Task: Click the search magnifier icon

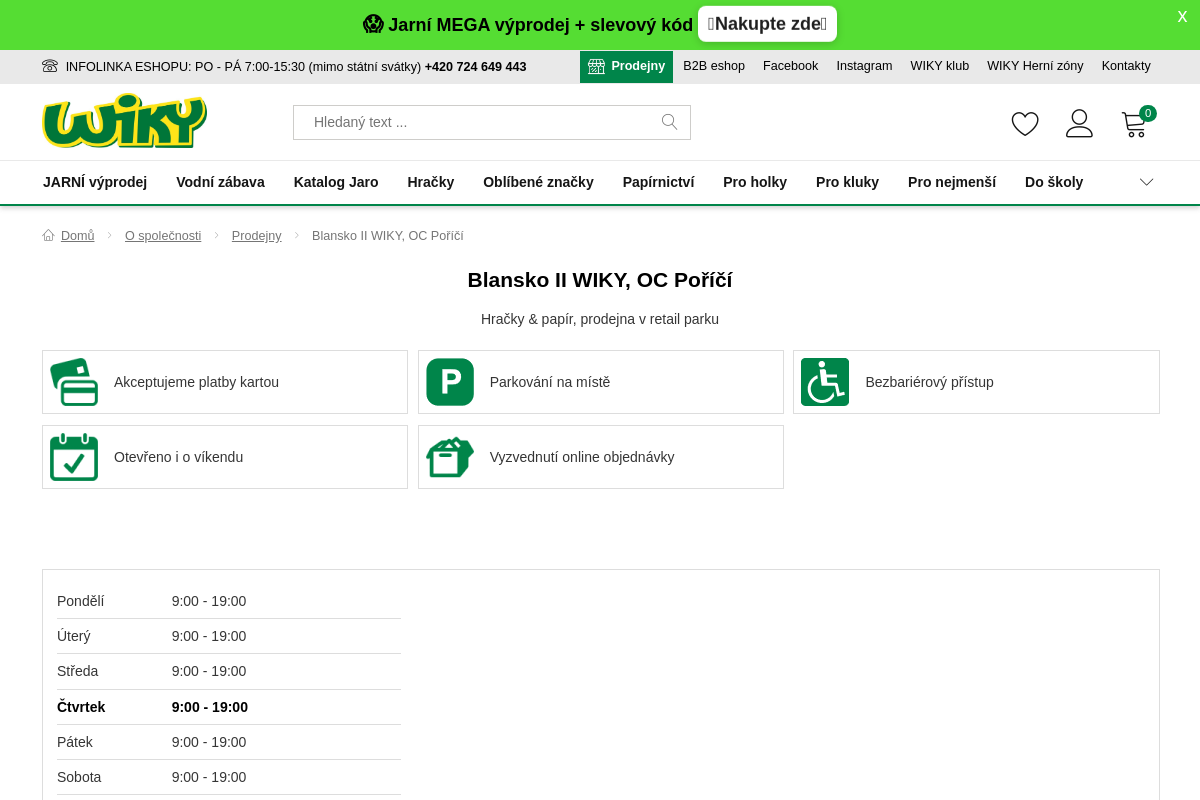Action: (670, 122)
